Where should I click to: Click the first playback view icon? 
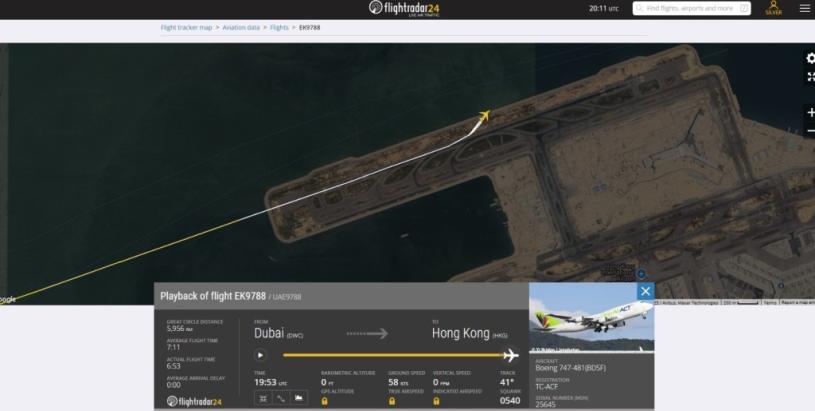[263, 397]
